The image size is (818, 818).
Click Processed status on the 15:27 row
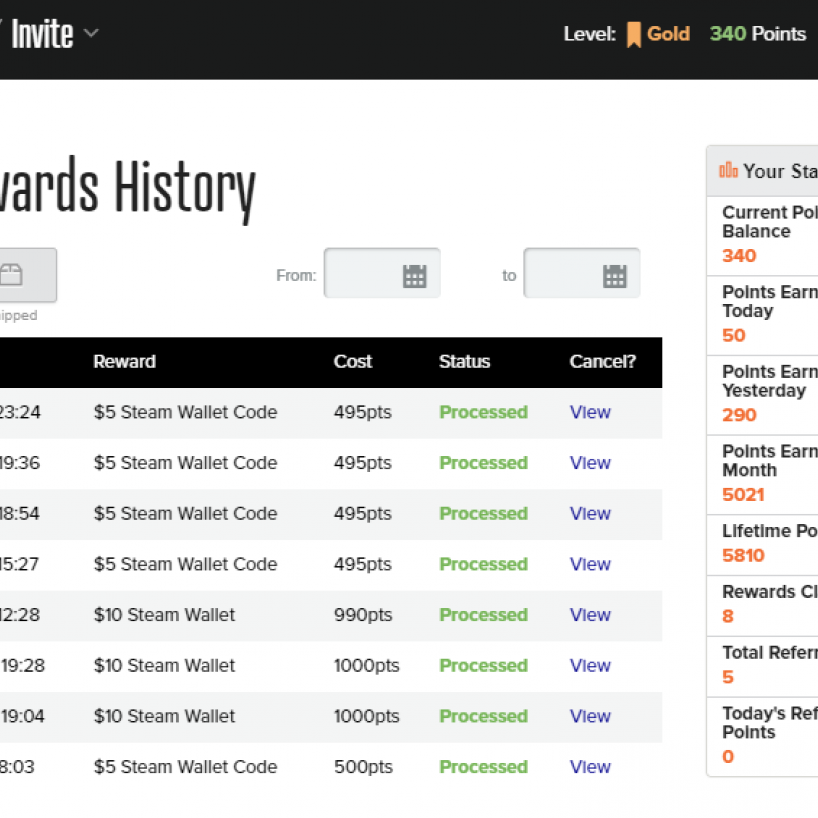(x=483, y=564)
